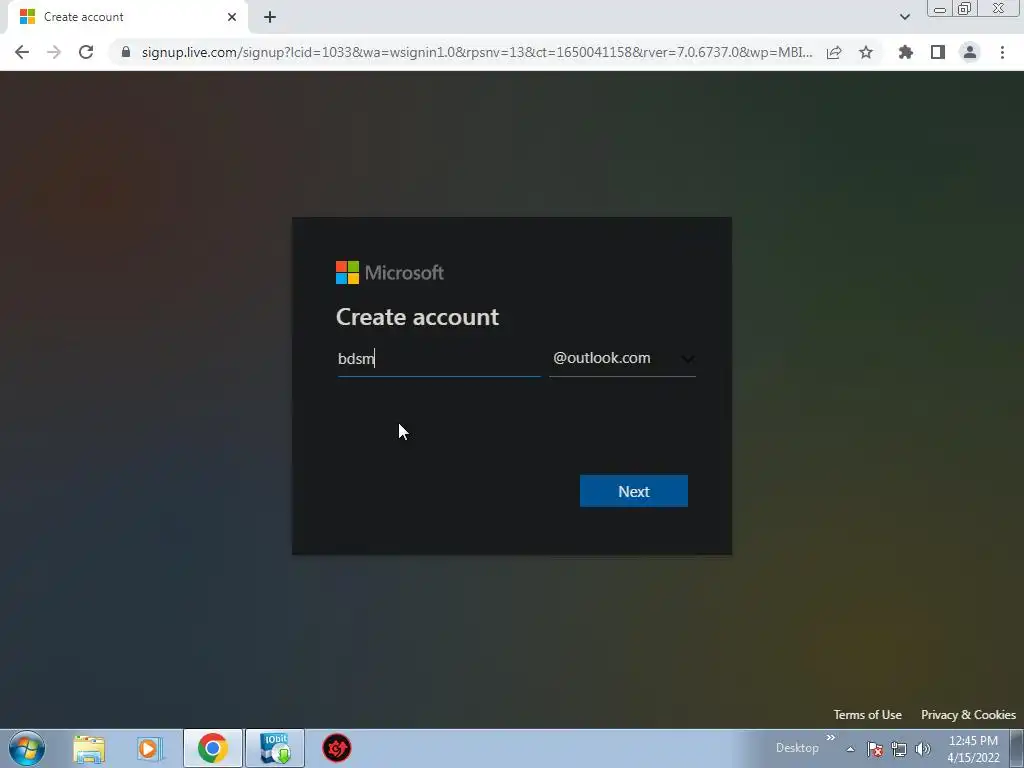Close the Create account tab
The height and width of the screenshot is (768, 1024).
point(232,17)
